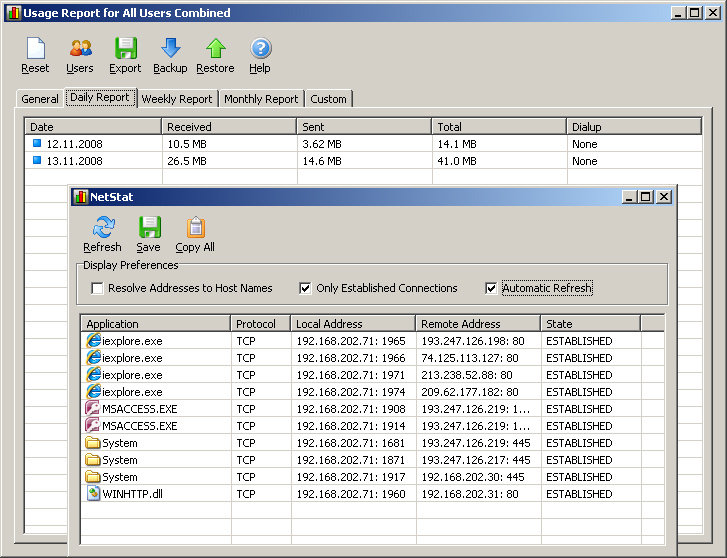Screen dimensions: 727x558
Task: Click the NetStat Refresh icon
Action: (x=103, y=227)
